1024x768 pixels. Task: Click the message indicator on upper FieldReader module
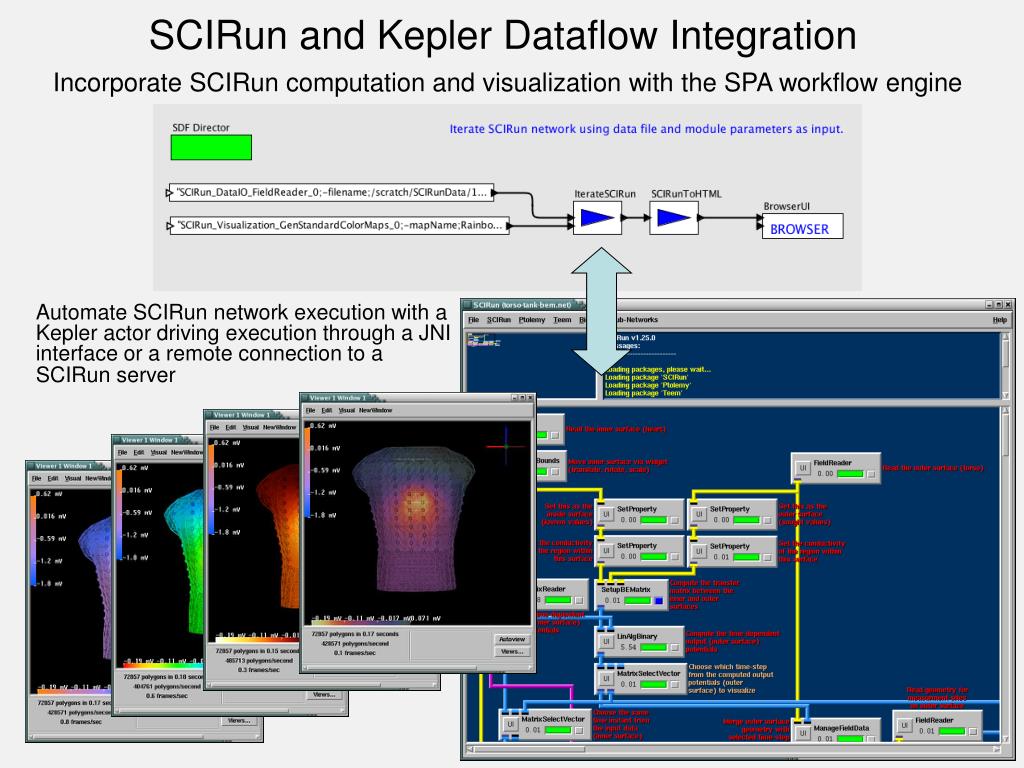point(871,474)
